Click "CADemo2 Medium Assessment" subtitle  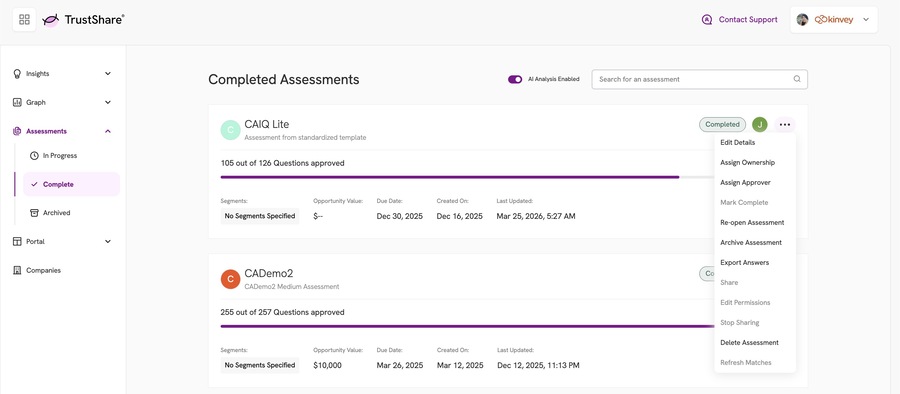point(292,287)
